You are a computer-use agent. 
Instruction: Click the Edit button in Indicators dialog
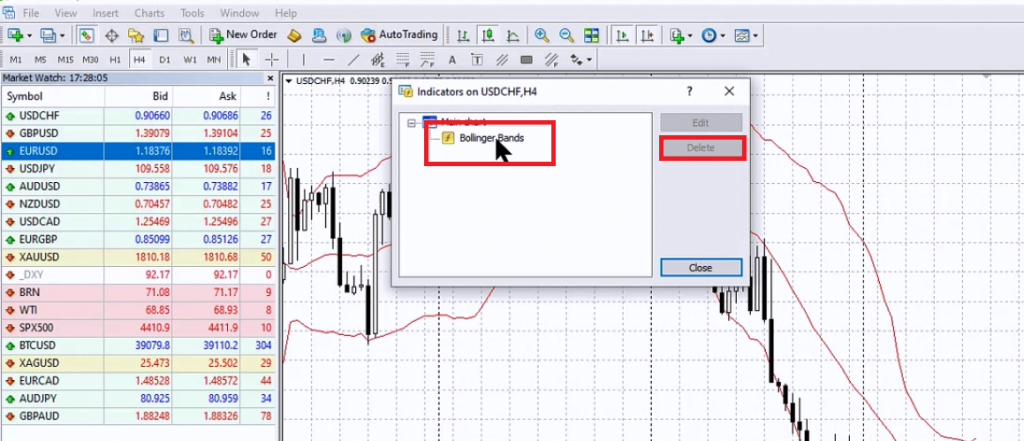click(701, 123)
